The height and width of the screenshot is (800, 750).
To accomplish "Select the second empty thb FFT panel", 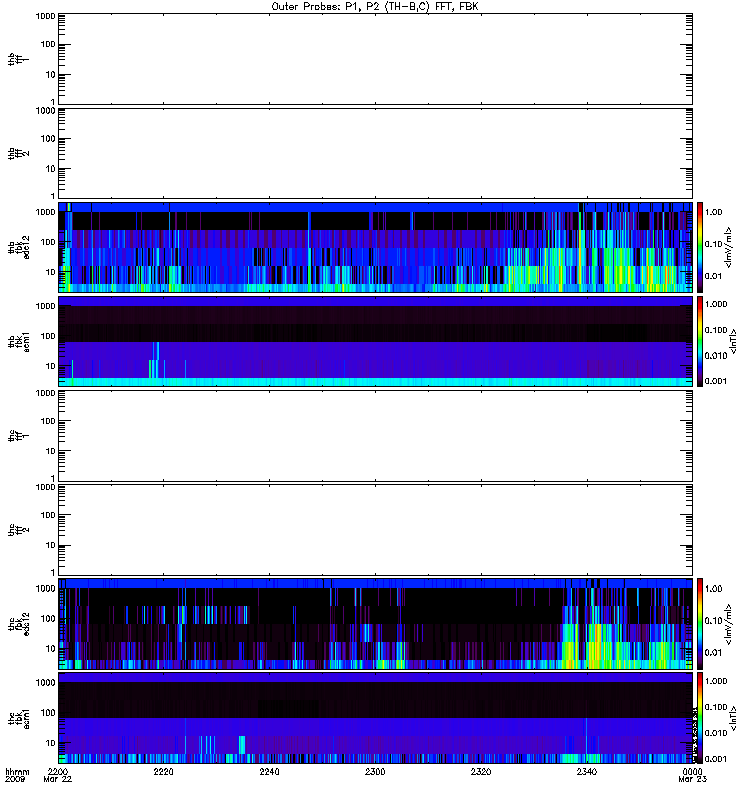I will (375, 153).
